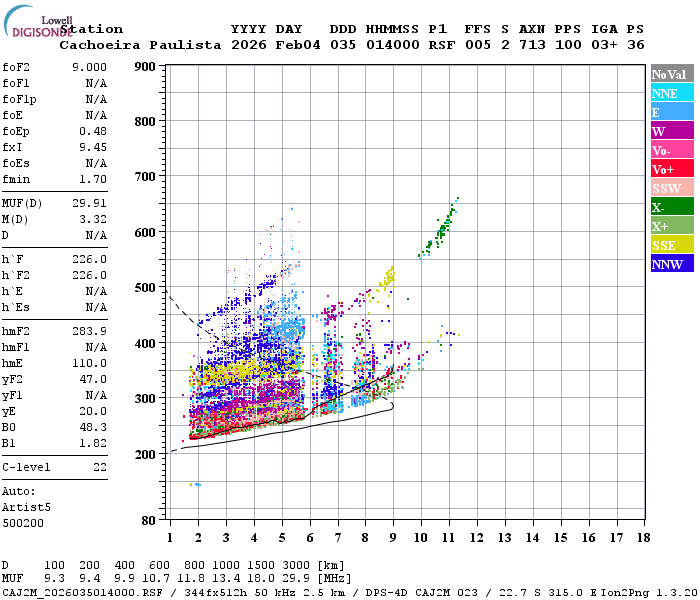Choose the SSE yellow legend swatch
This screenshot has width=700, height=600.
tap(672, 245)
